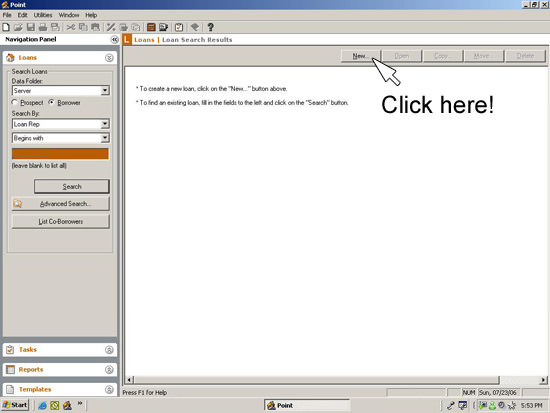Viewport: 550px width, 413px height.
Task: Open the Help menu
Action: 91,15
